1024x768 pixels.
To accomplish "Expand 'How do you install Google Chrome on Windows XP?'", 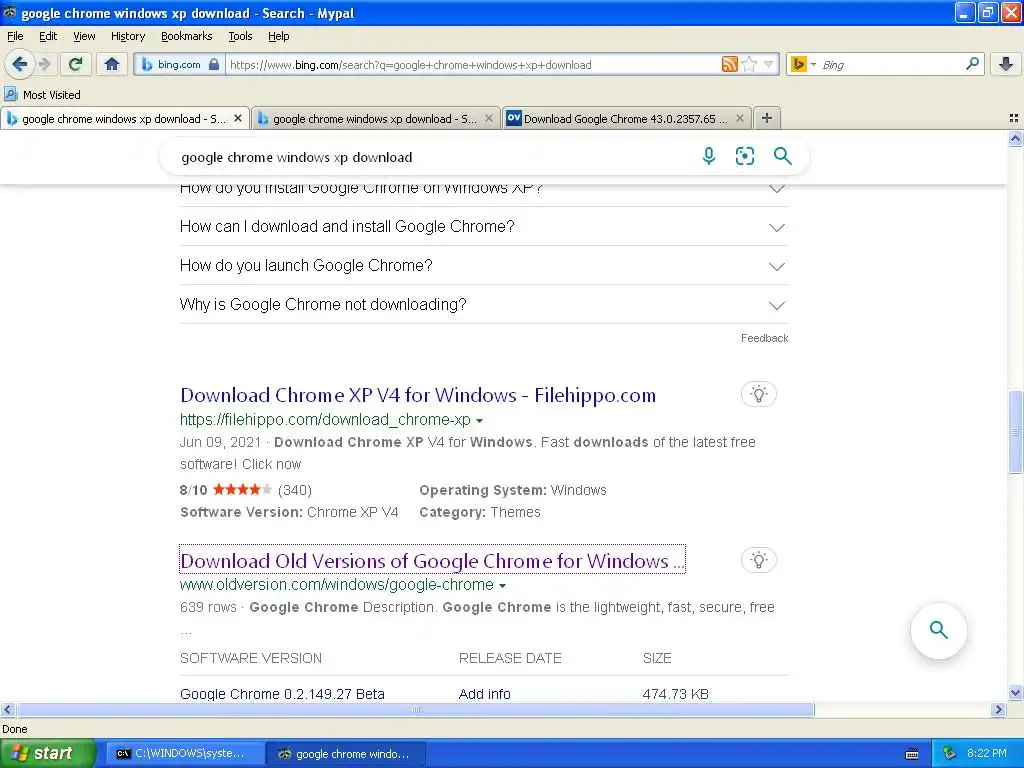I will (x=484, y=193).
